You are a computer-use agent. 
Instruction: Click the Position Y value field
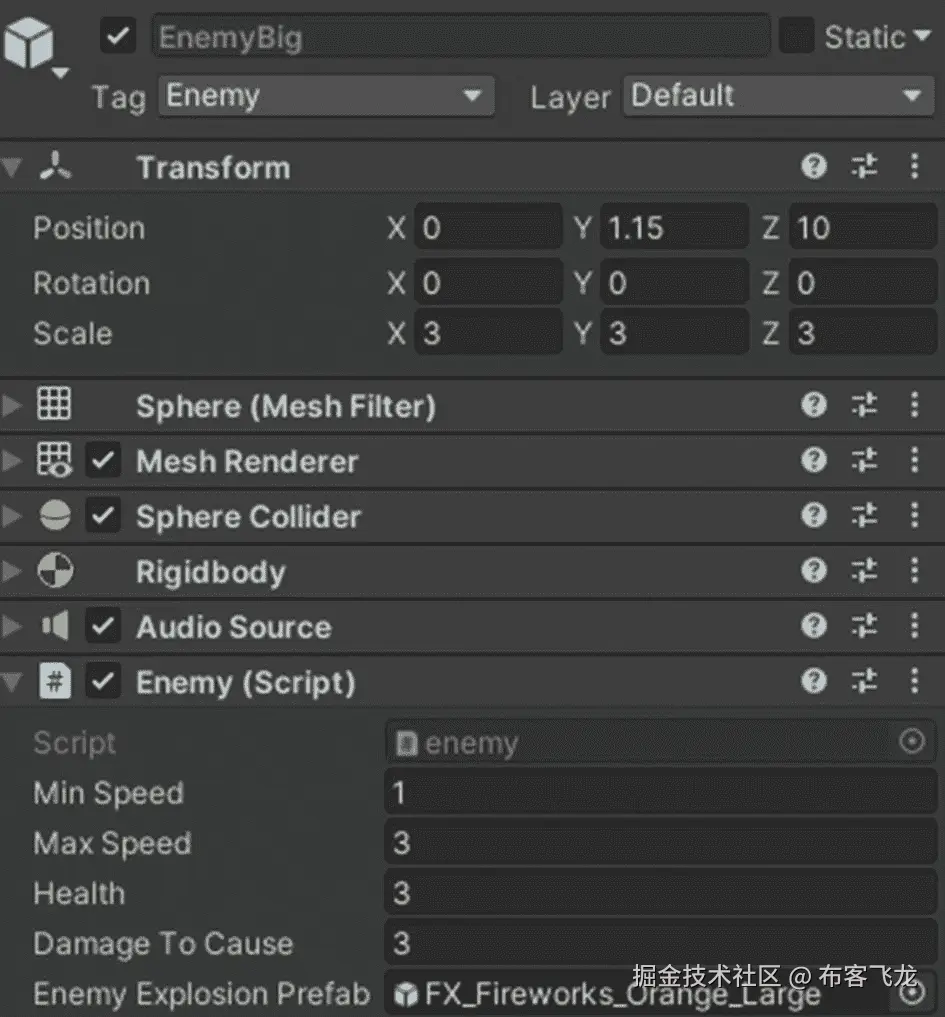pyautogui.click(x=674, y=228)
